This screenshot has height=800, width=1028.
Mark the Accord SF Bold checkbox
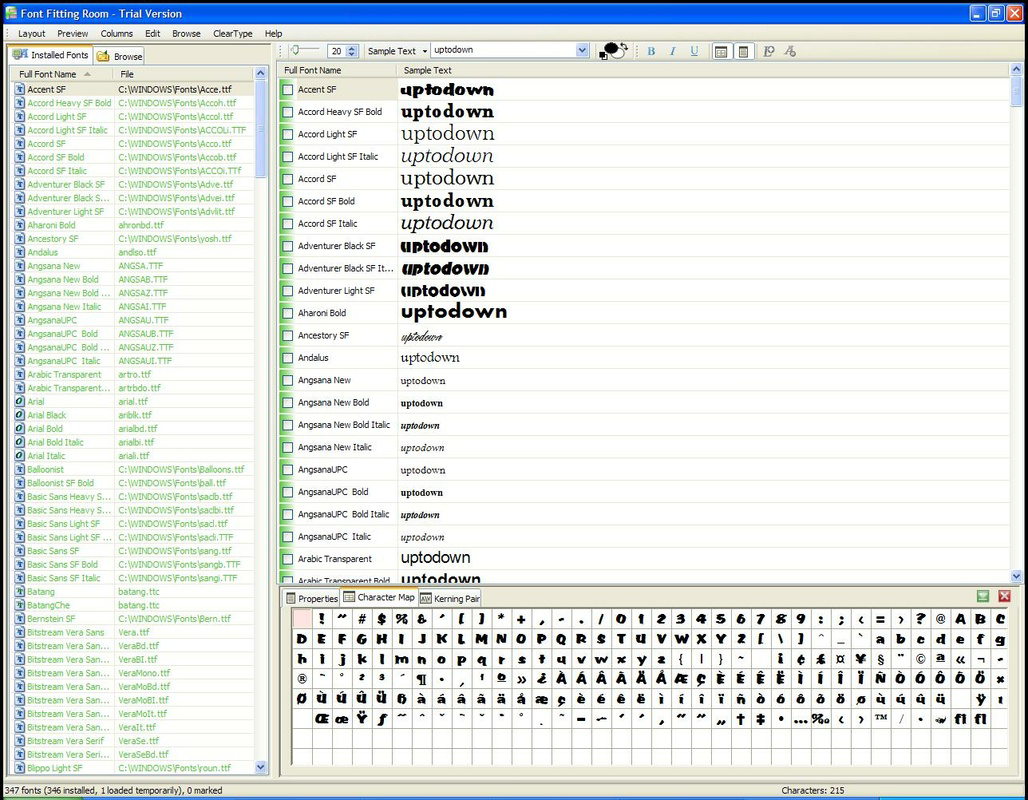[x=287, y=201]
